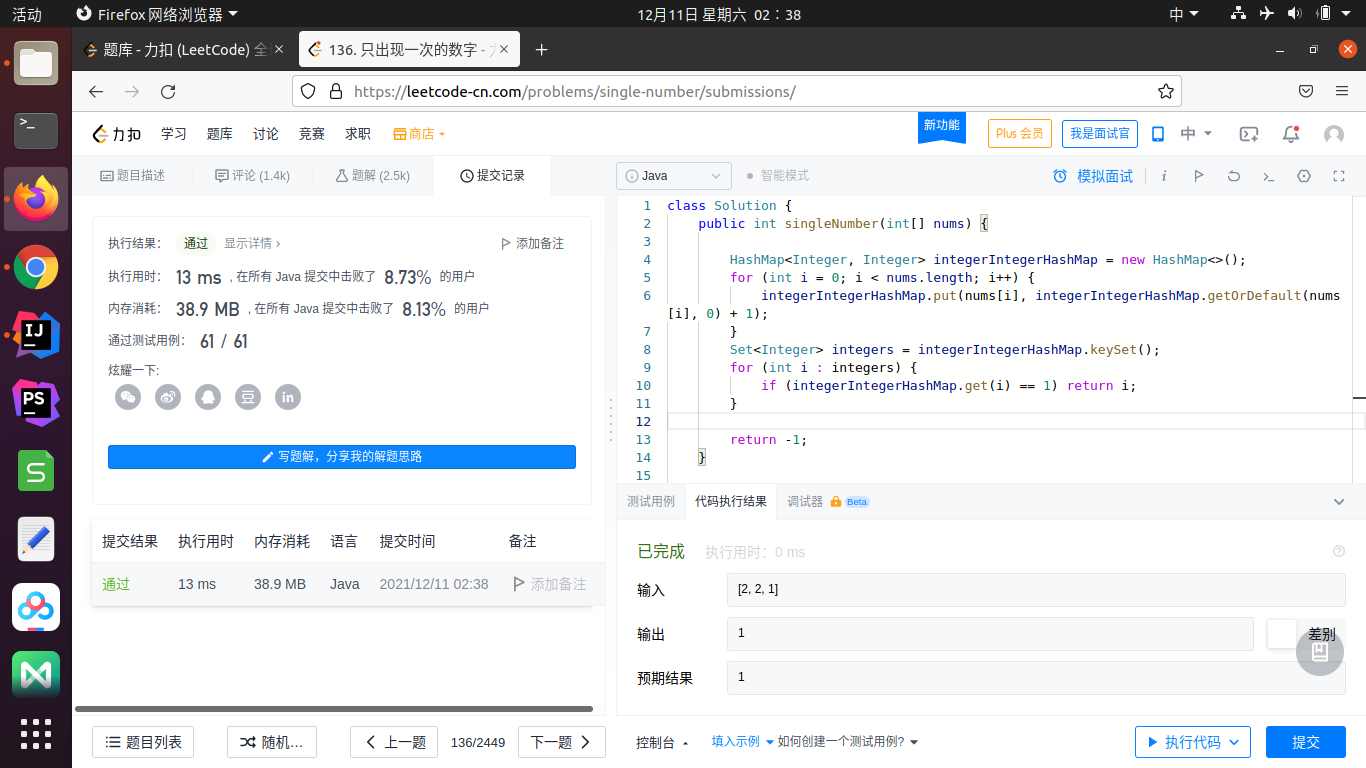Reset code to default template
The width and height of the screenshot is (1366, 768).
coord(1234,176)
